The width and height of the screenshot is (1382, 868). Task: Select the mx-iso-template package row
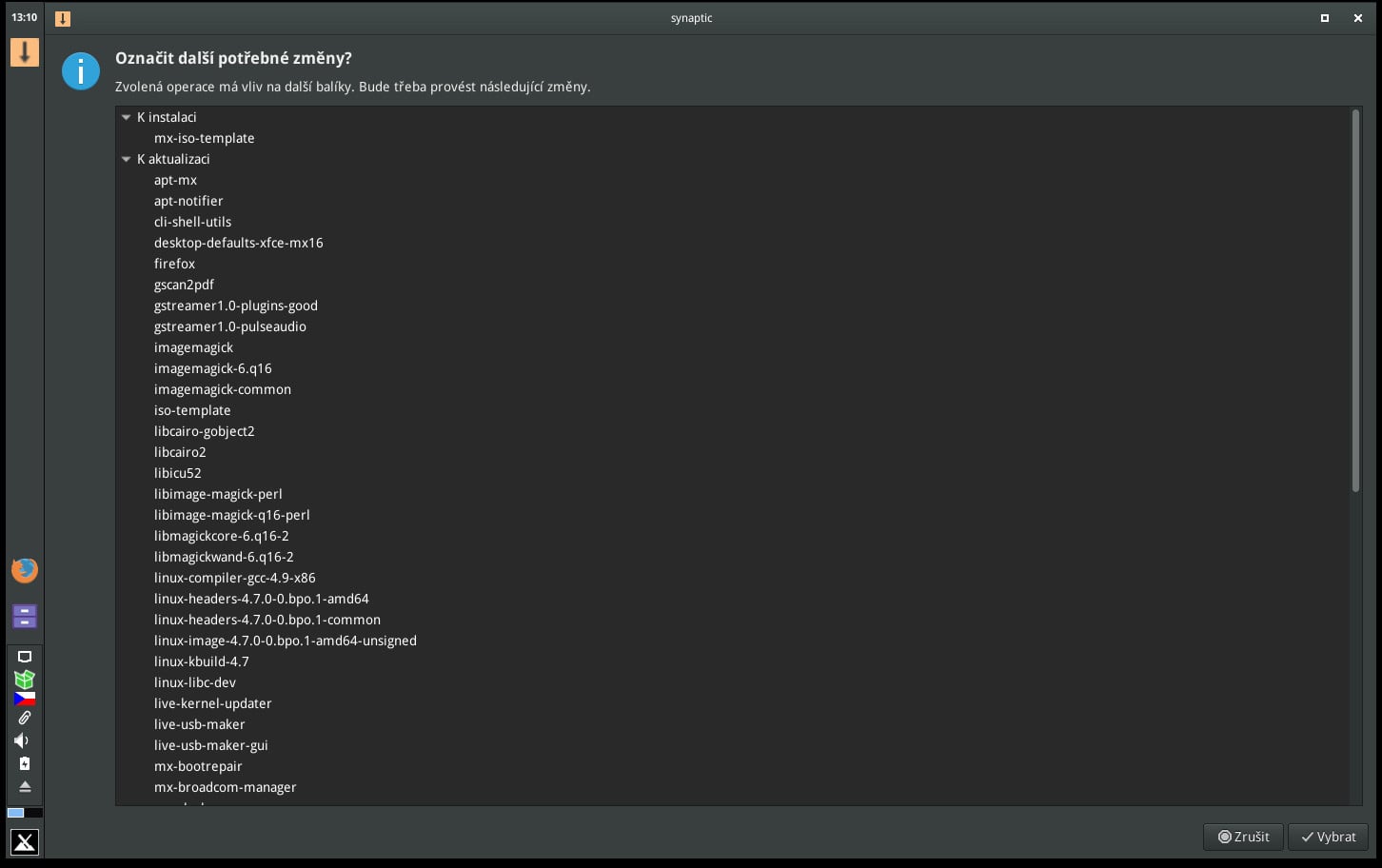tap(732, 138)
